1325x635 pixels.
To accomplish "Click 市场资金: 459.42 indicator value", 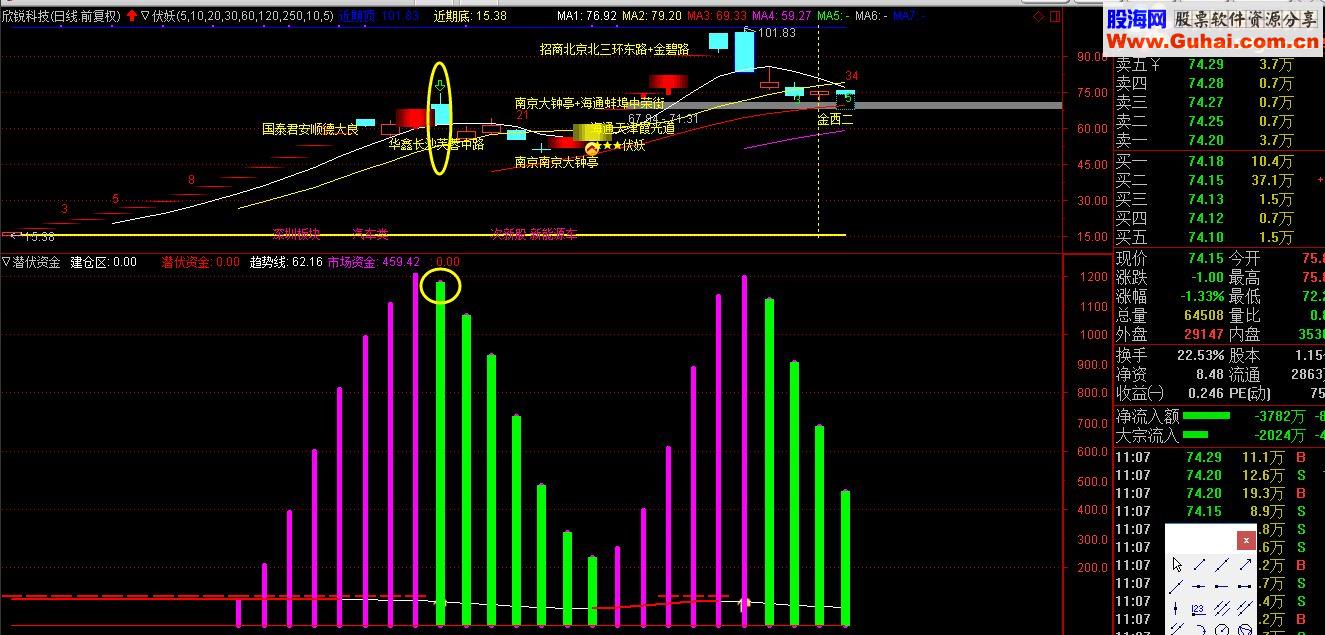I will [x=373, y=262].
